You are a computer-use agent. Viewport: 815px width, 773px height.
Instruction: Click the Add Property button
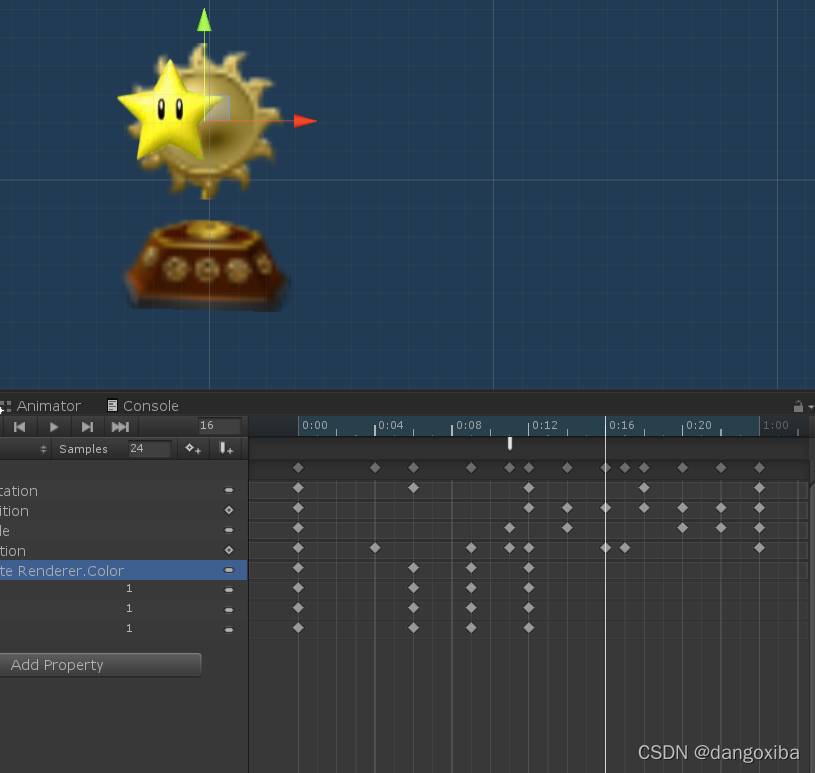pos(100,665)
